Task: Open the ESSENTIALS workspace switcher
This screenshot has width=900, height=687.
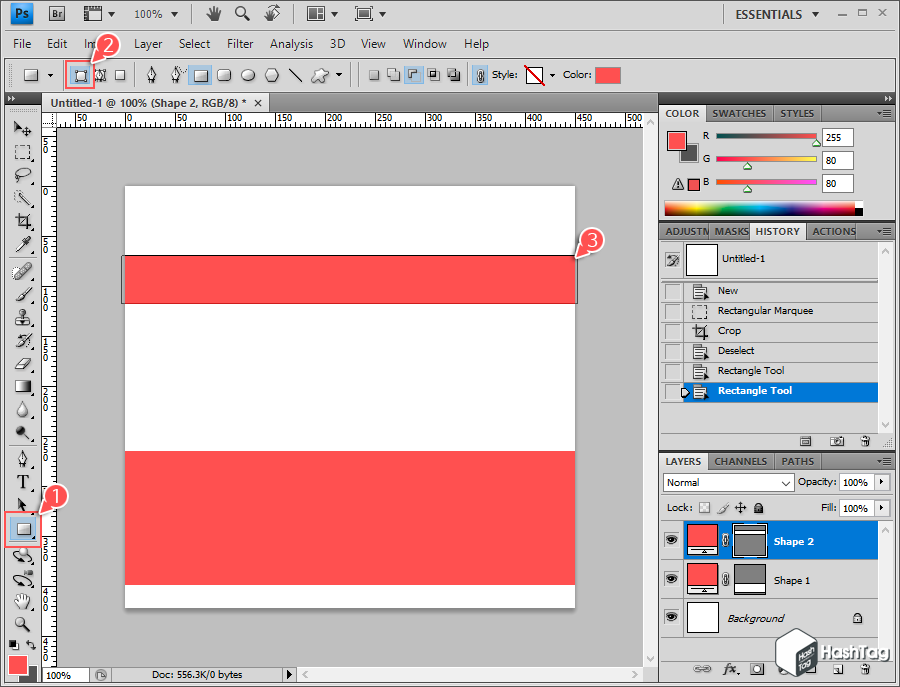Action: pos(772,14)
